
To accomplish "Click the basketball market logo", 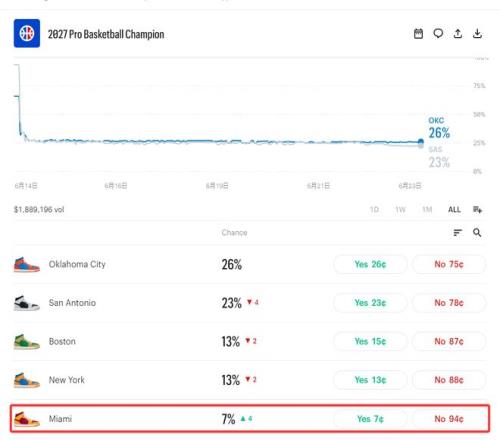I will [x=27, y=33].
